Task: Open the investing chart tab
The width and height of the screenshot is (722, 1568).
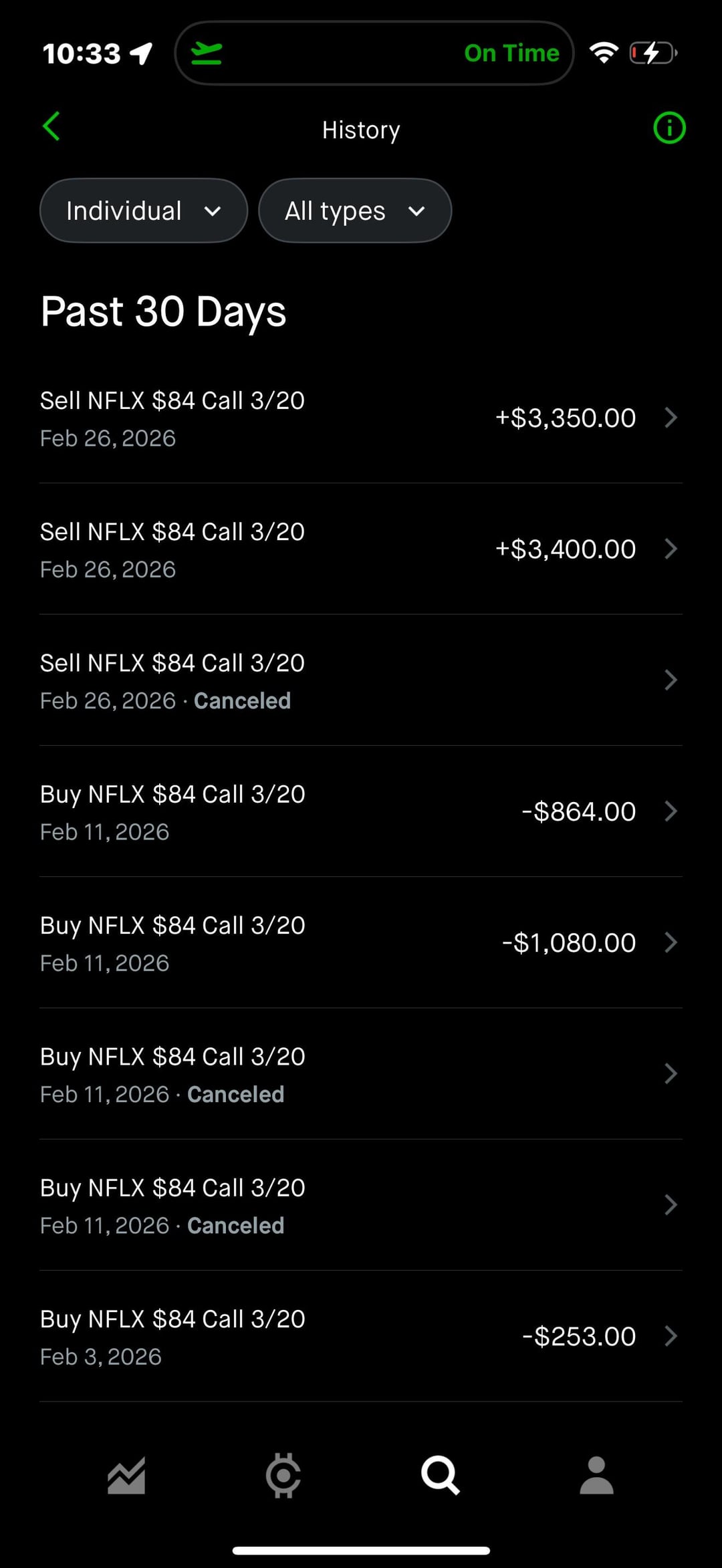Action: click(x=126, y=1476)
